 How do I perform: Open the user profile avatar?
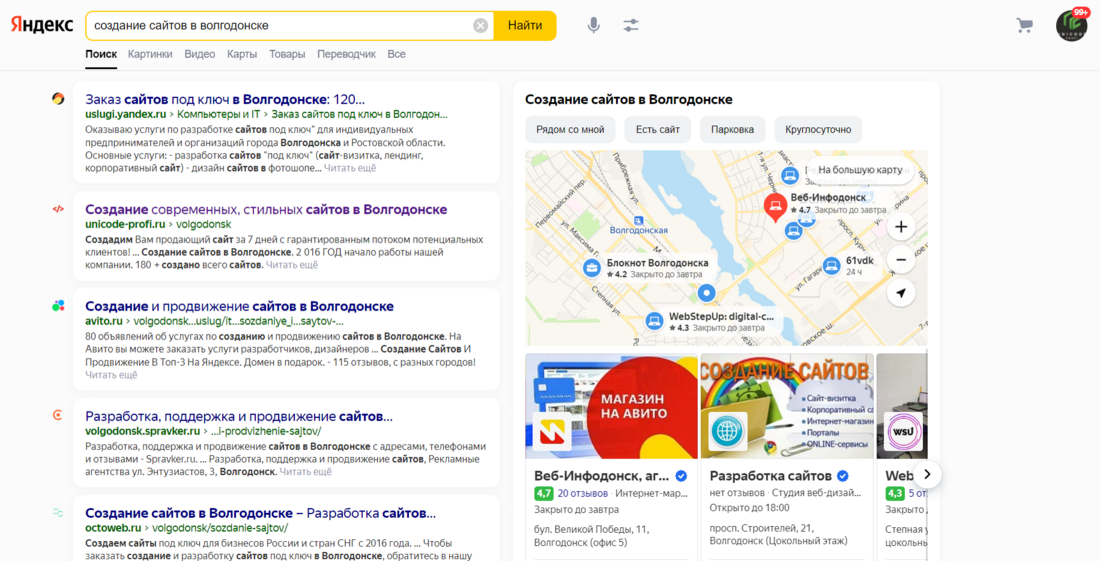(1071, 26)
